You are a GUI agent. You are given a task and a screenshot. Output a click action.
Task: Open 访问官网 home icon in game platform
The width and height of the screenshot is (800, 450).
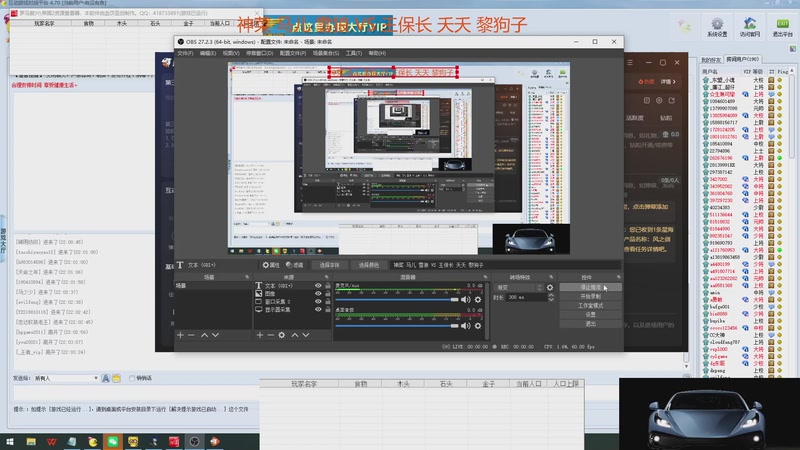pos(749,27)
